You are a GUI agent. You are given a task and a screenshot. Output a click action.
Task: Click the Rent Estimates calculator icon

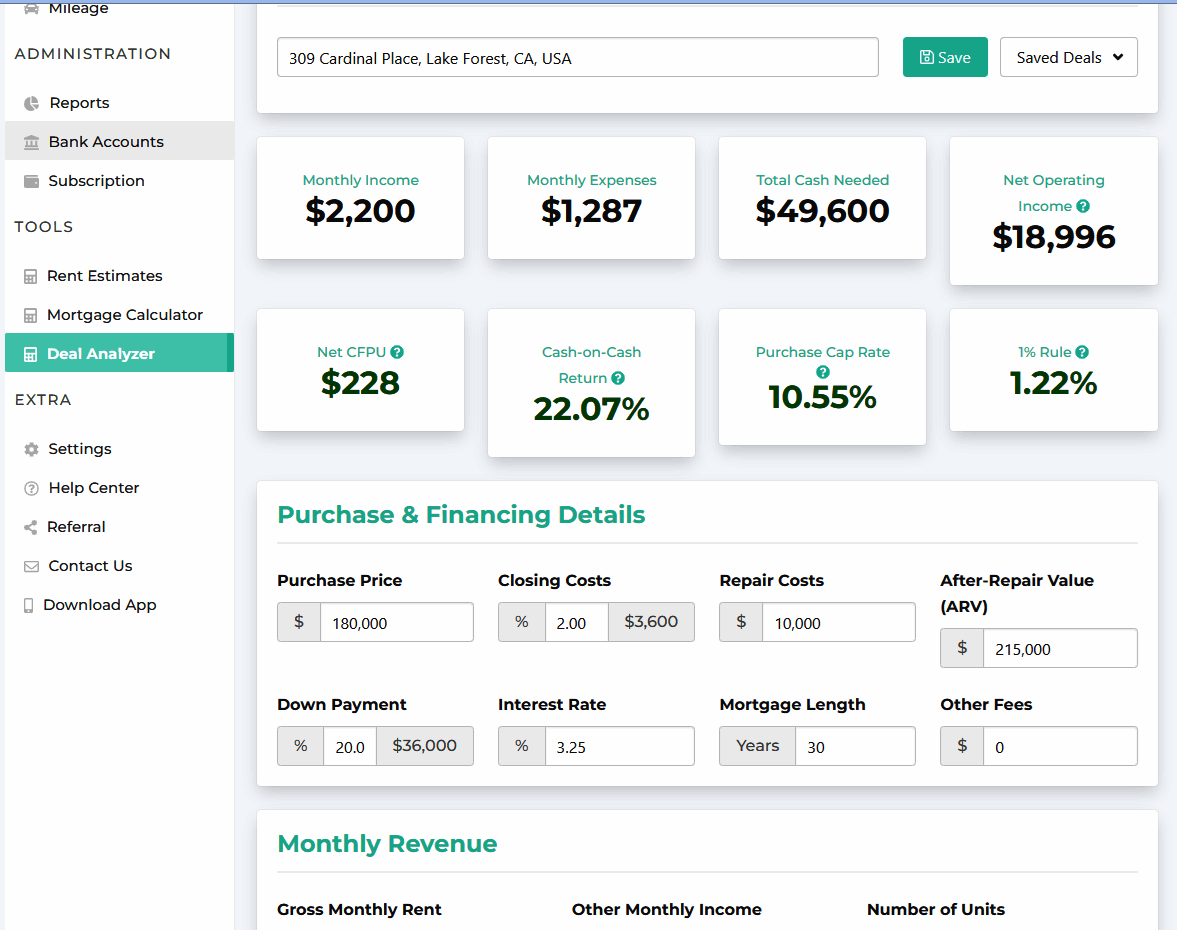31,276
